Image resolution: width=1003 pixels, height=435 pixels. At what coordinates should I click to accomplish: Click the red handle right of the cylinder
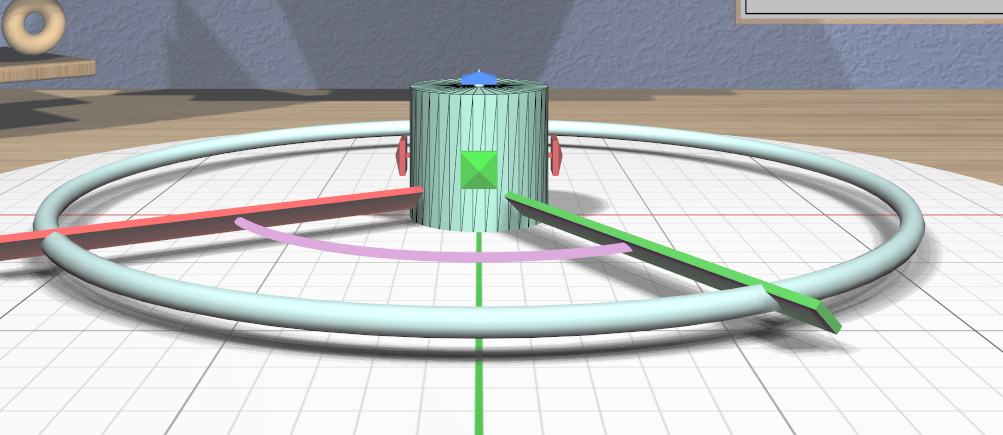click(555, 155)
